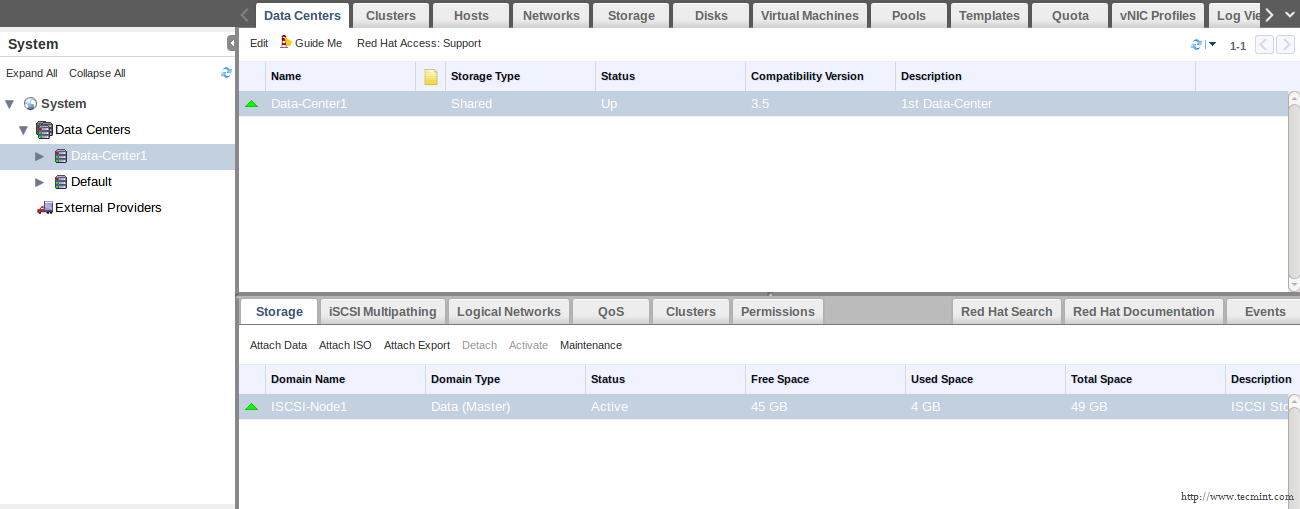Click the Data-Center1 server icon in tree
This screenshot has height=509, width=1300.
[60, 156]
